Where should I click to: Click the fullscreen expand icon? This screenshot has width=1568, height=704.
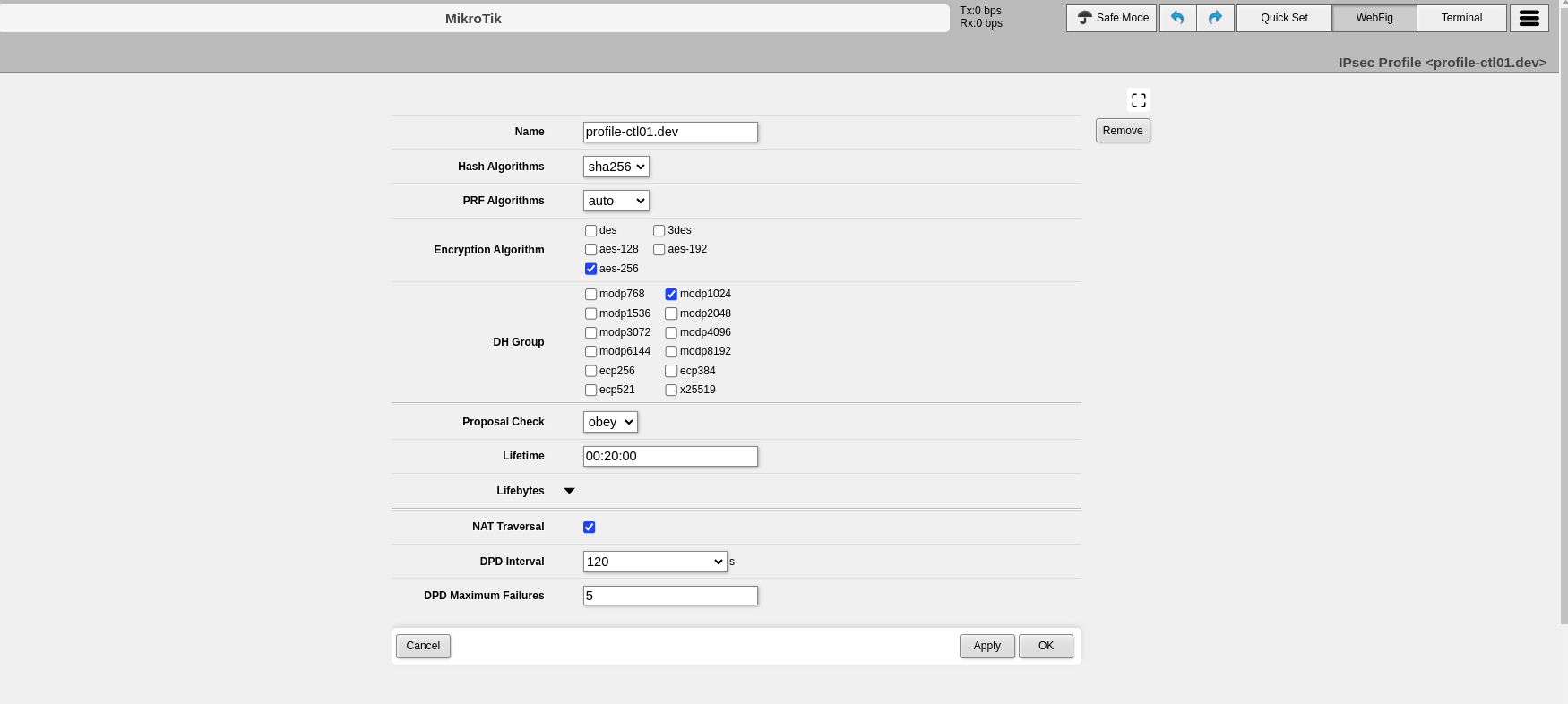pyautogui.click(x=1138, y=100)
